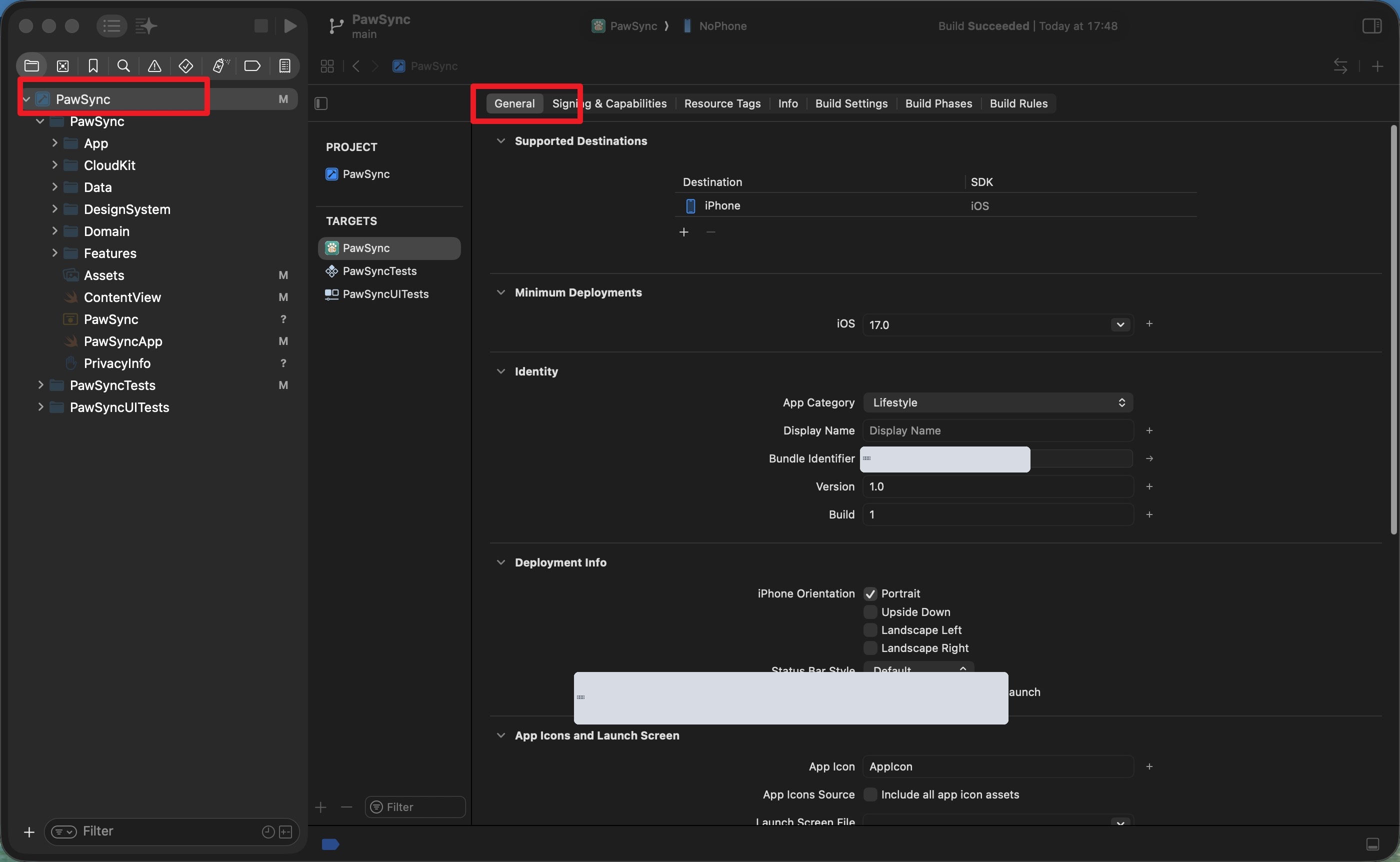Collapse the Deployment Info section

tap(500, 562)
